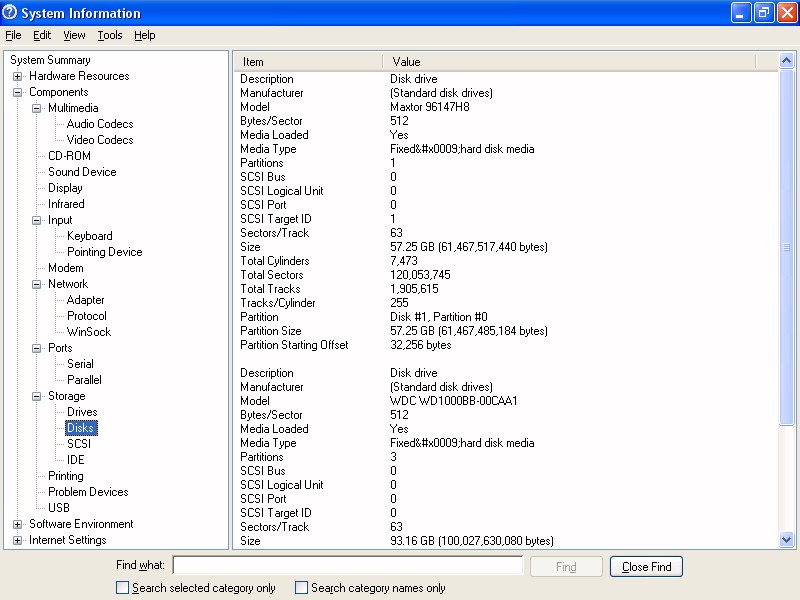Collapse the Storage tree branch
The height and width of the screenshot is (600, 800).
point(37,396)
